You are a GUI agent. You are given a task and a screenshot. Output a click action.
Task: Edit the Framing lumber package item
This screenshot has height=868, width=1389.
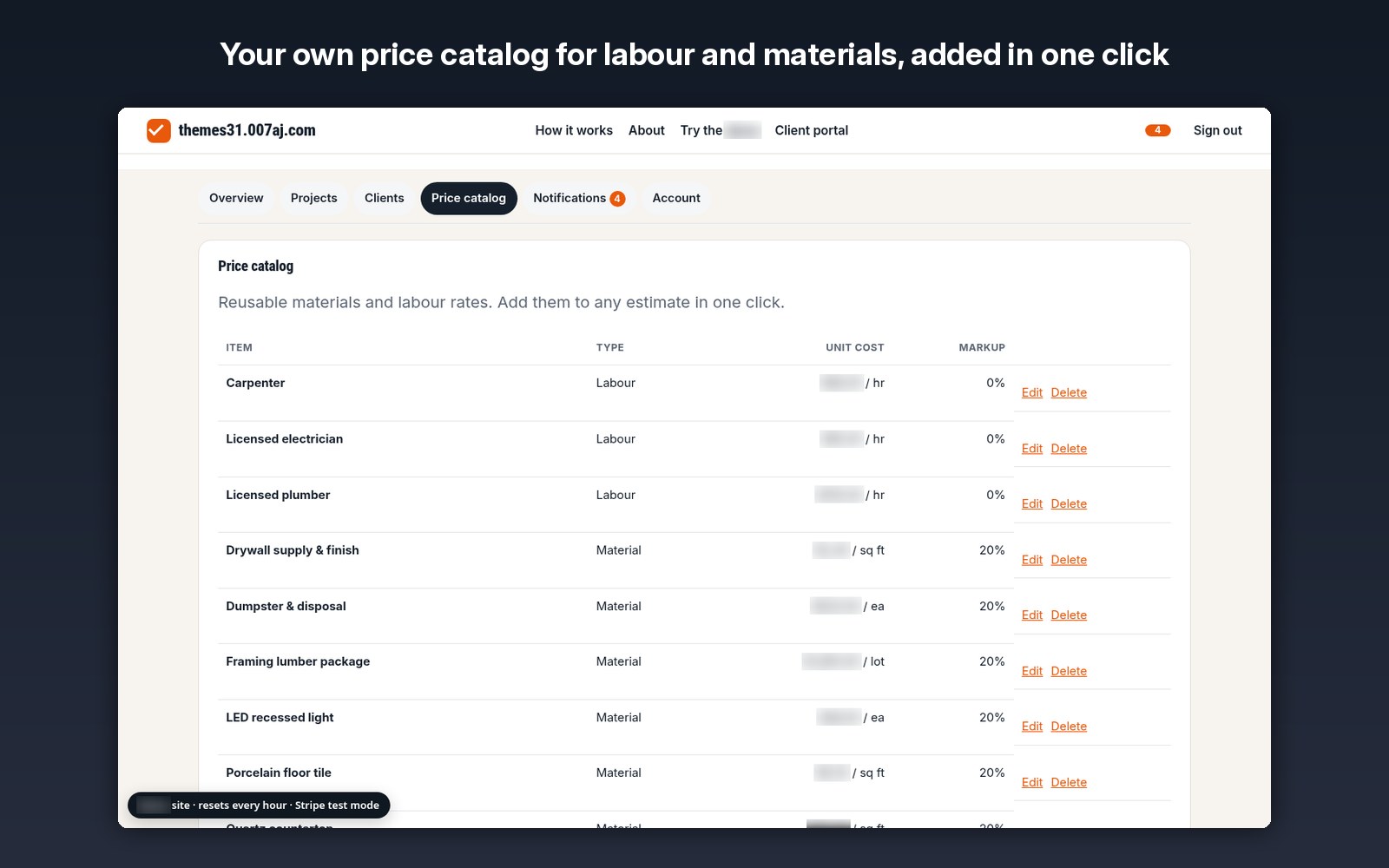[1032, 671]
